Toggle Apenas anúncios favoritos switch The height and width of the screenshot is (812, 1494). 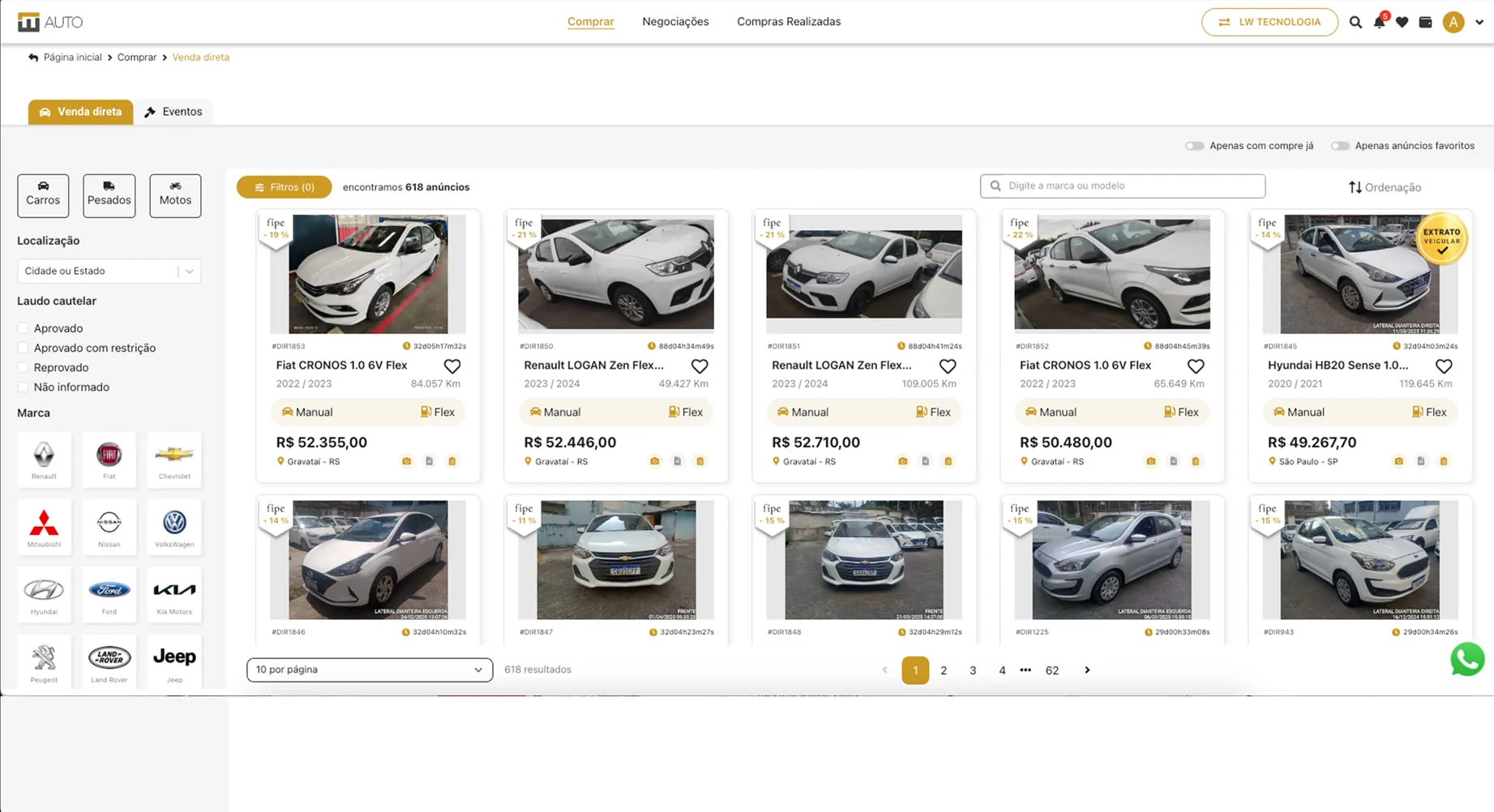point(1340,146)
